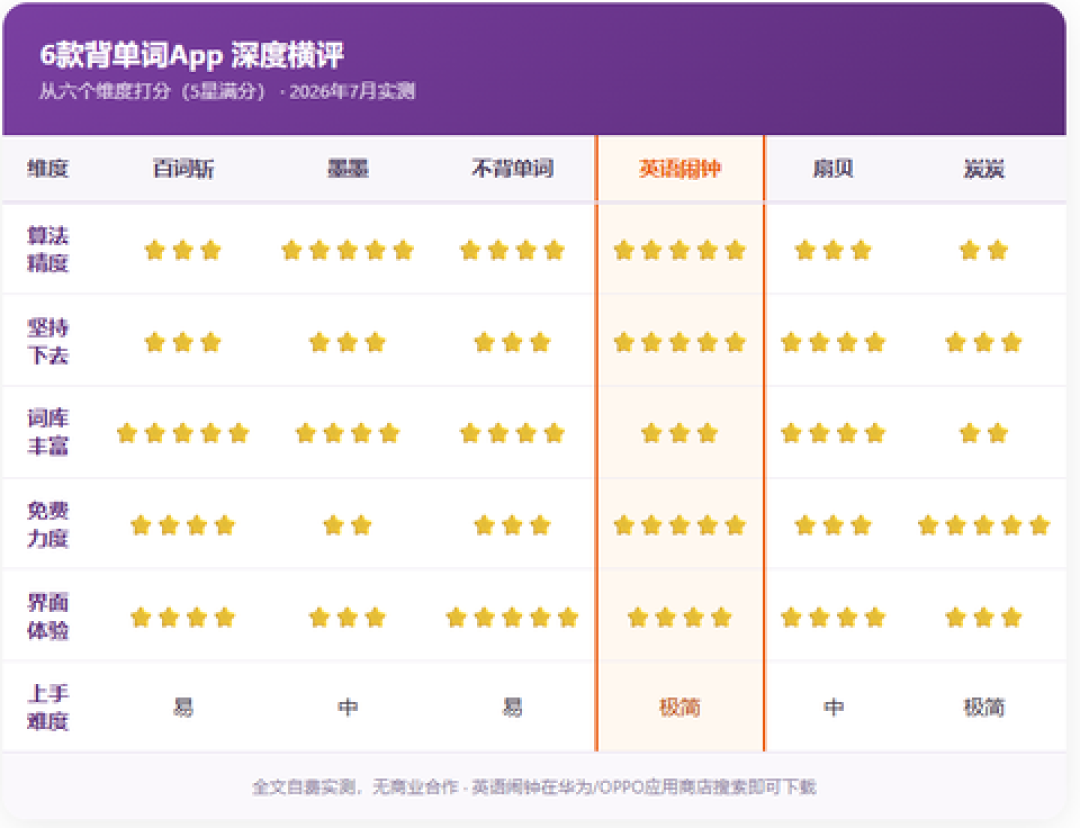Select the 不背单词 column header
Image resolution: width=1080 pixels, height=828 pixels.
click(512, 168)
